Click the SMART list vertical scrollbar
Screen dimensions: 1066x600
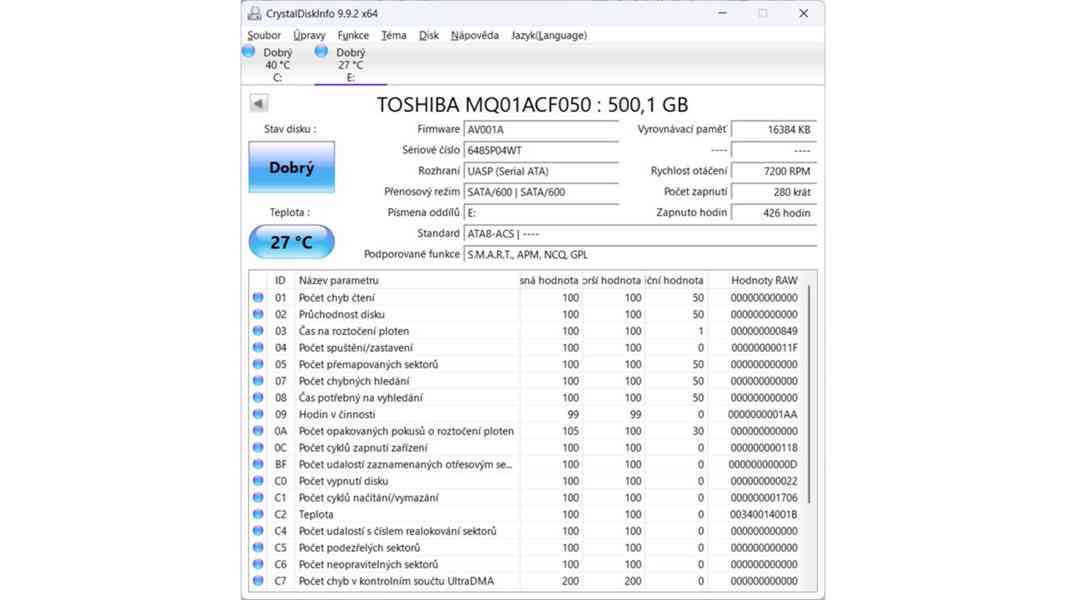pos(810,394)
